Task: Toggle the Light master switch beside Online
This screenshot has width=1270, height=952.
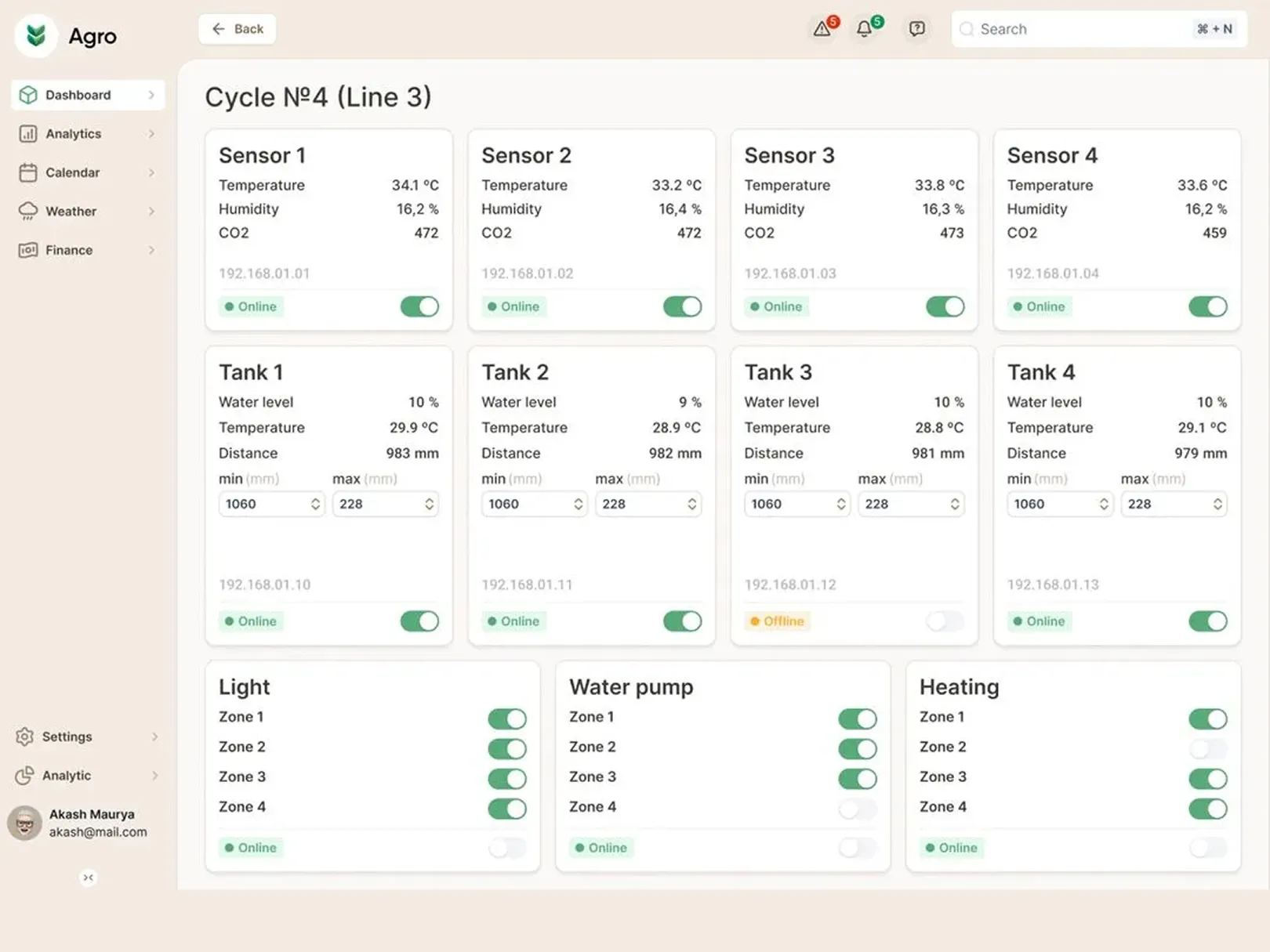Action: coord(507,848)
